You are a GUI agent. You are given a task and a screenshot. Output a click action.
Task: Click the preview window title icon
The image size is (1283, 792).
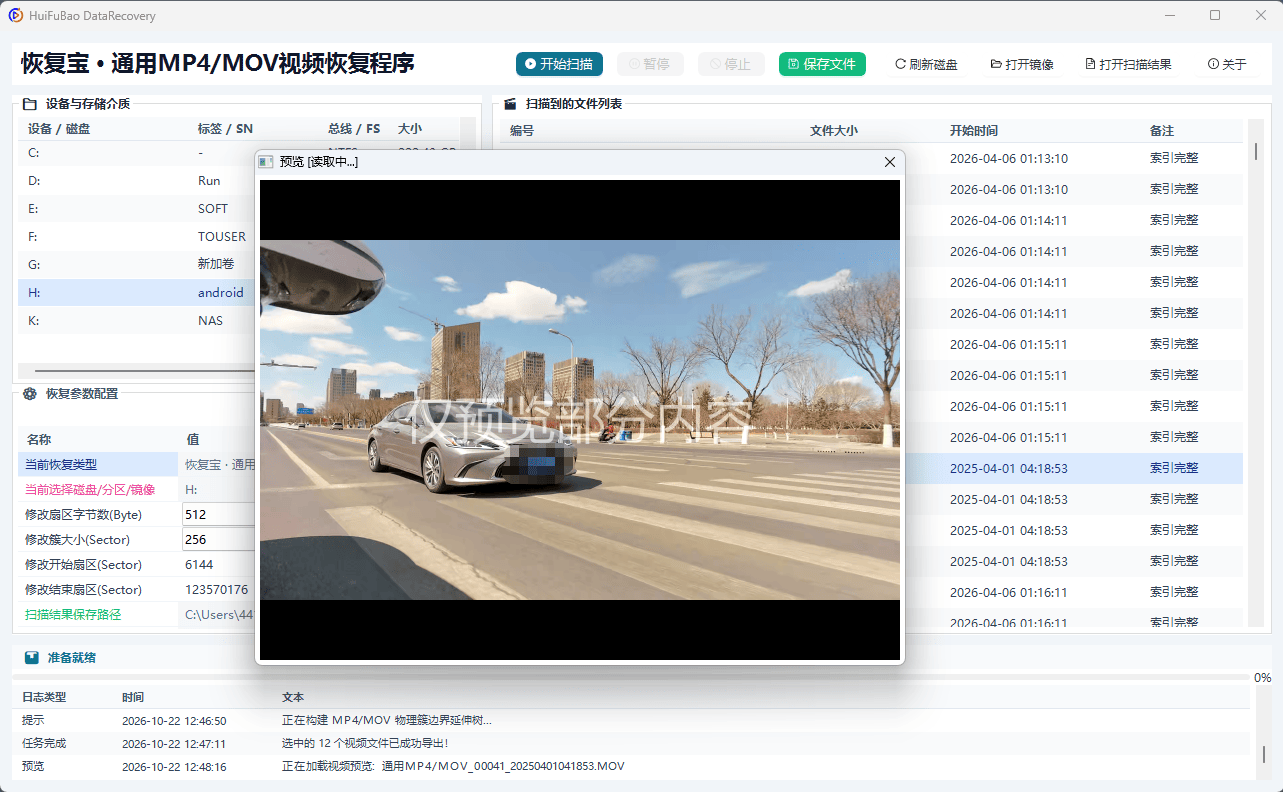click(266, 162)
